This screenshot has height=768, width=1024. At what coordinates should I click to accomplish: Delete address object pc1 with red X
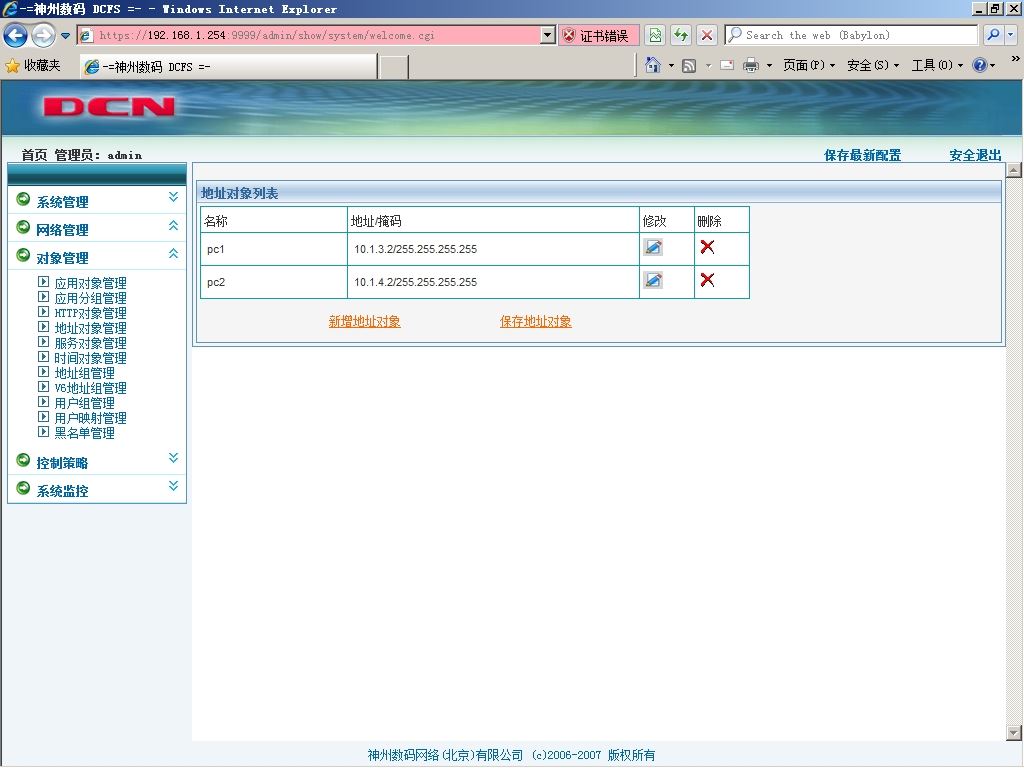707,246
